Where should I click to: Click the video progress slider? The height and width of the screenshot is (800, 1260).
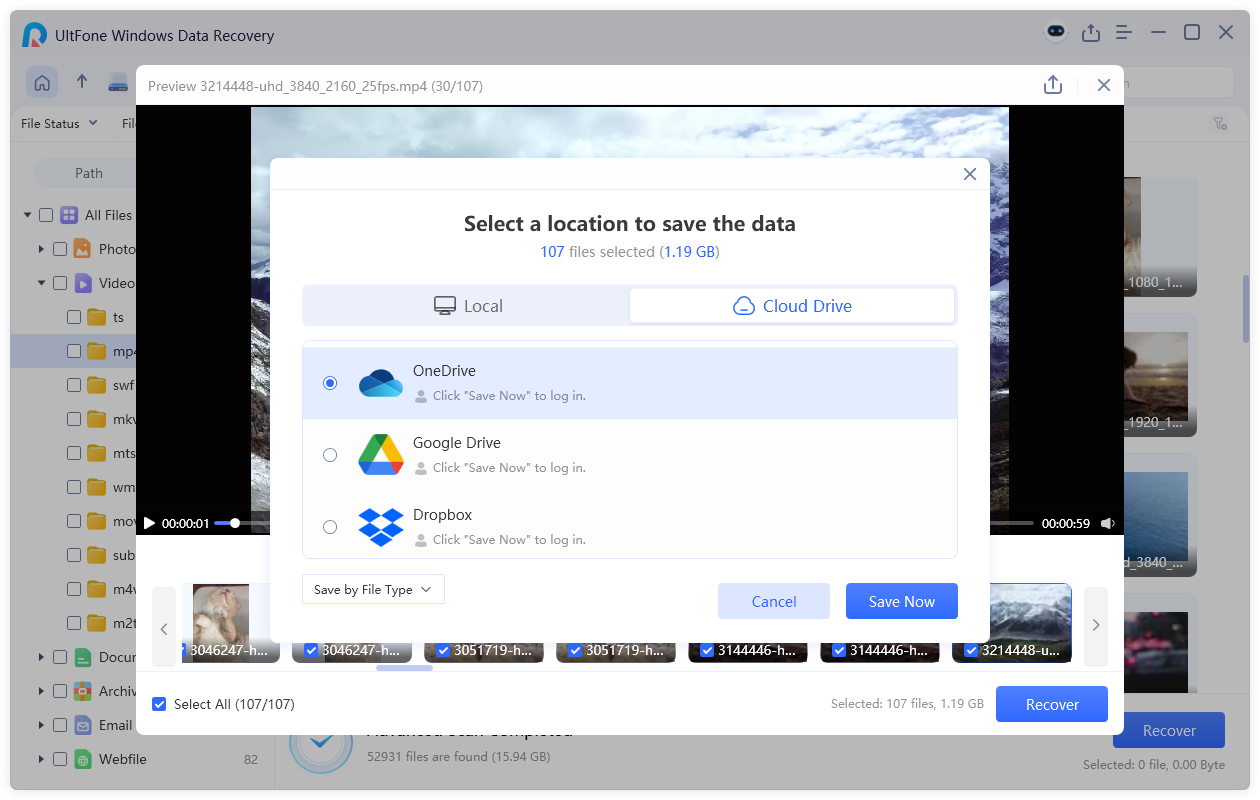pos(235,523)
